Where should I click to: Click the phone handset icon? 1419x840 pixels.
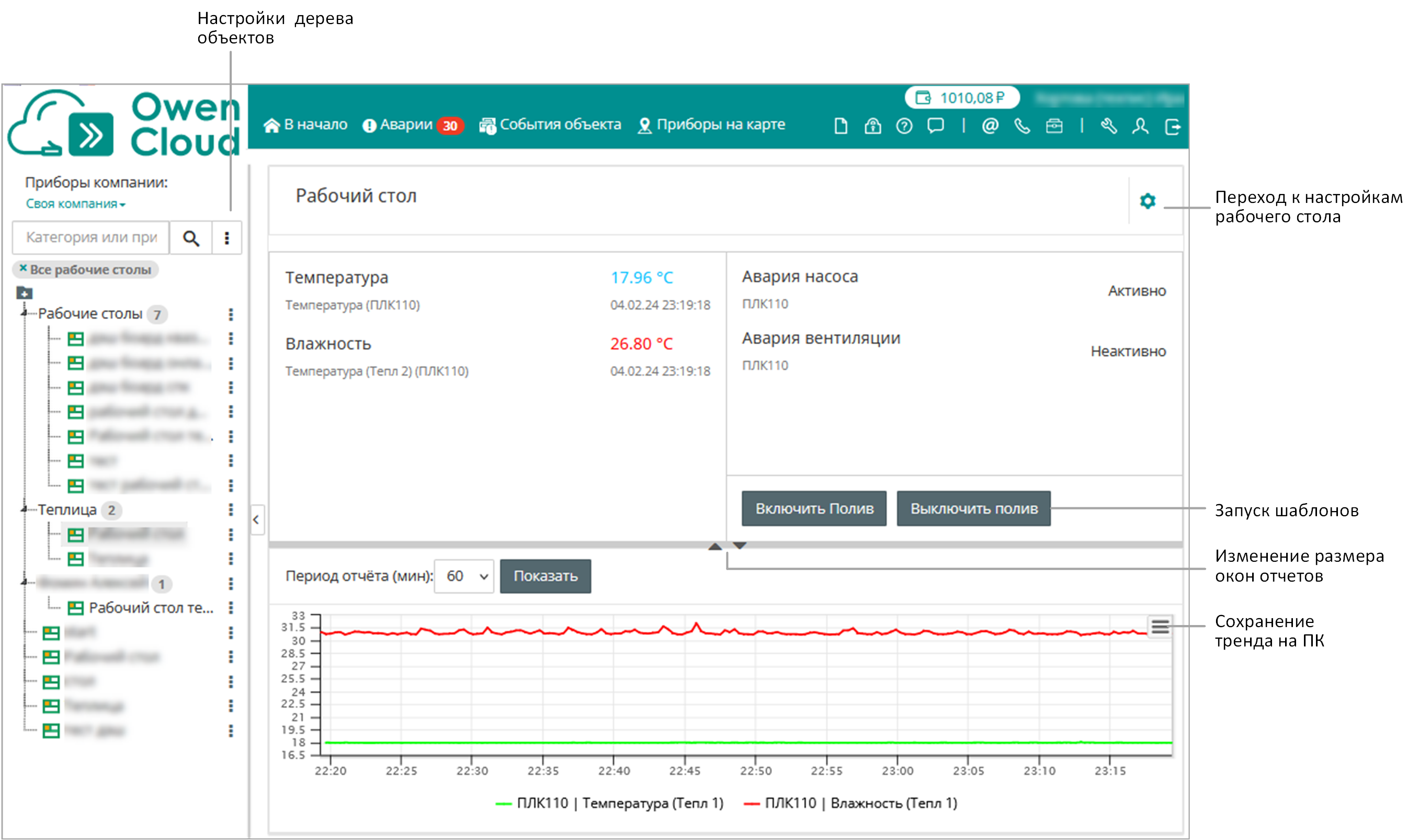click(1021, 126)
